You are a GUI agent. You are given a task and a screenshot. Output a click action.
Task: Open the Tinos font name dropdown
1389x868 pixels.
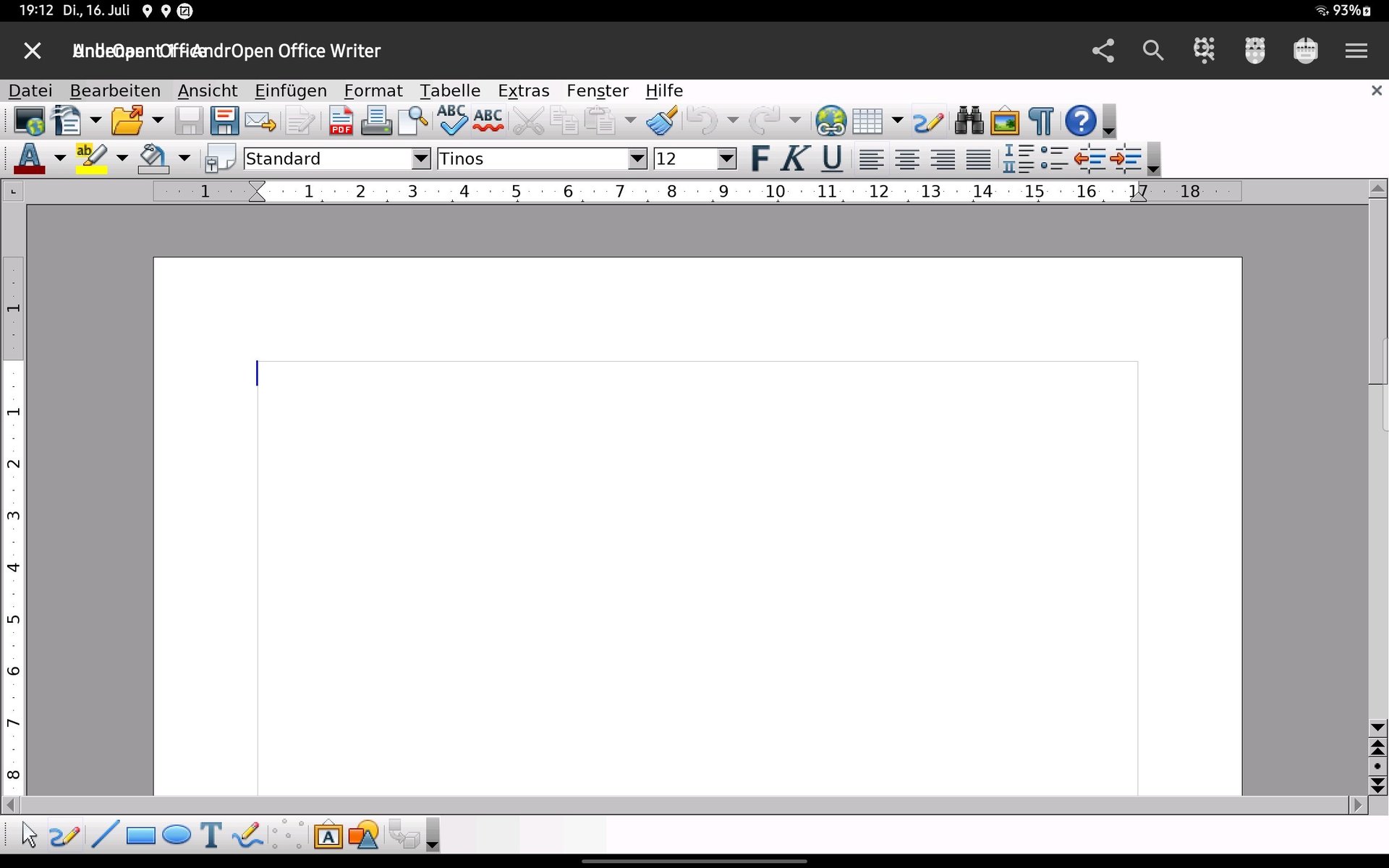tap(637, 158)
